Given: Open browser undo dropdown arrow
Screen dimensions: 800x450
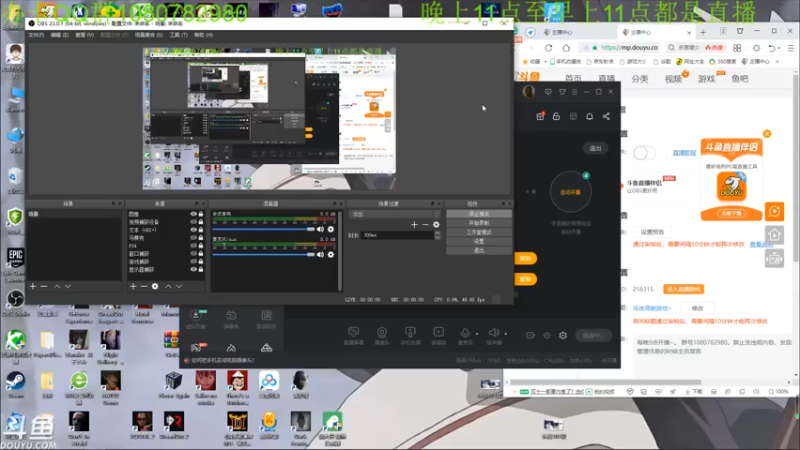Looking at the screenshot, I should click(779, 48).
